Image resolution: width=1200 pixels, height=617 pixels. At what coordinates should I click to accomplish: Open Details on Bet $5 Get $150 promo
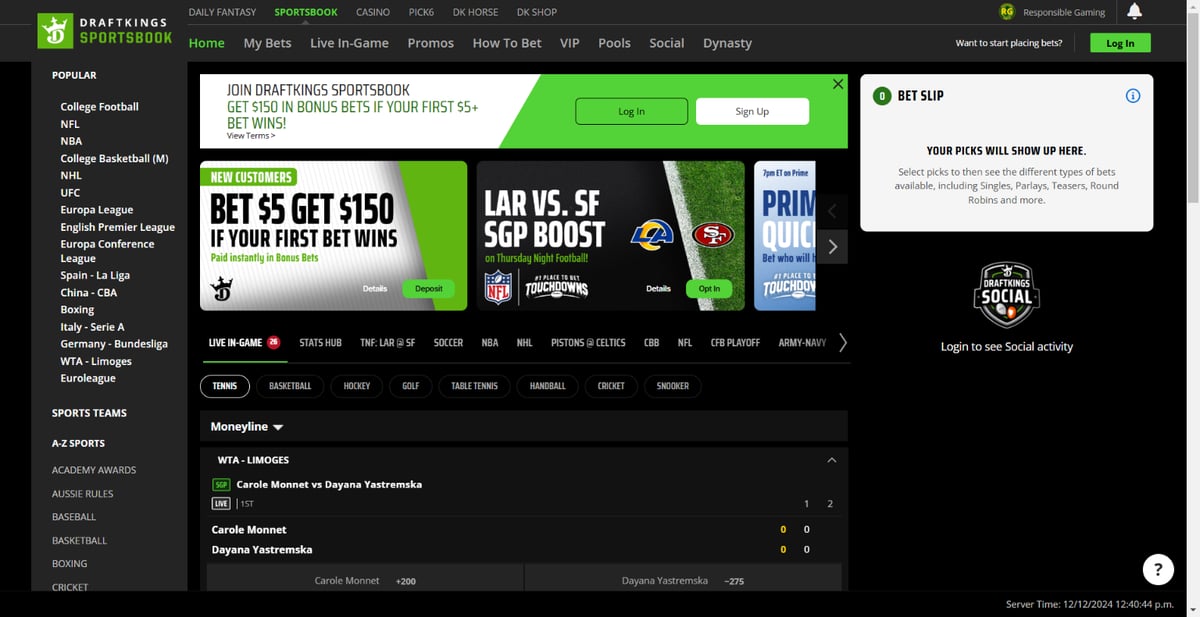click(x=375, y=288)
